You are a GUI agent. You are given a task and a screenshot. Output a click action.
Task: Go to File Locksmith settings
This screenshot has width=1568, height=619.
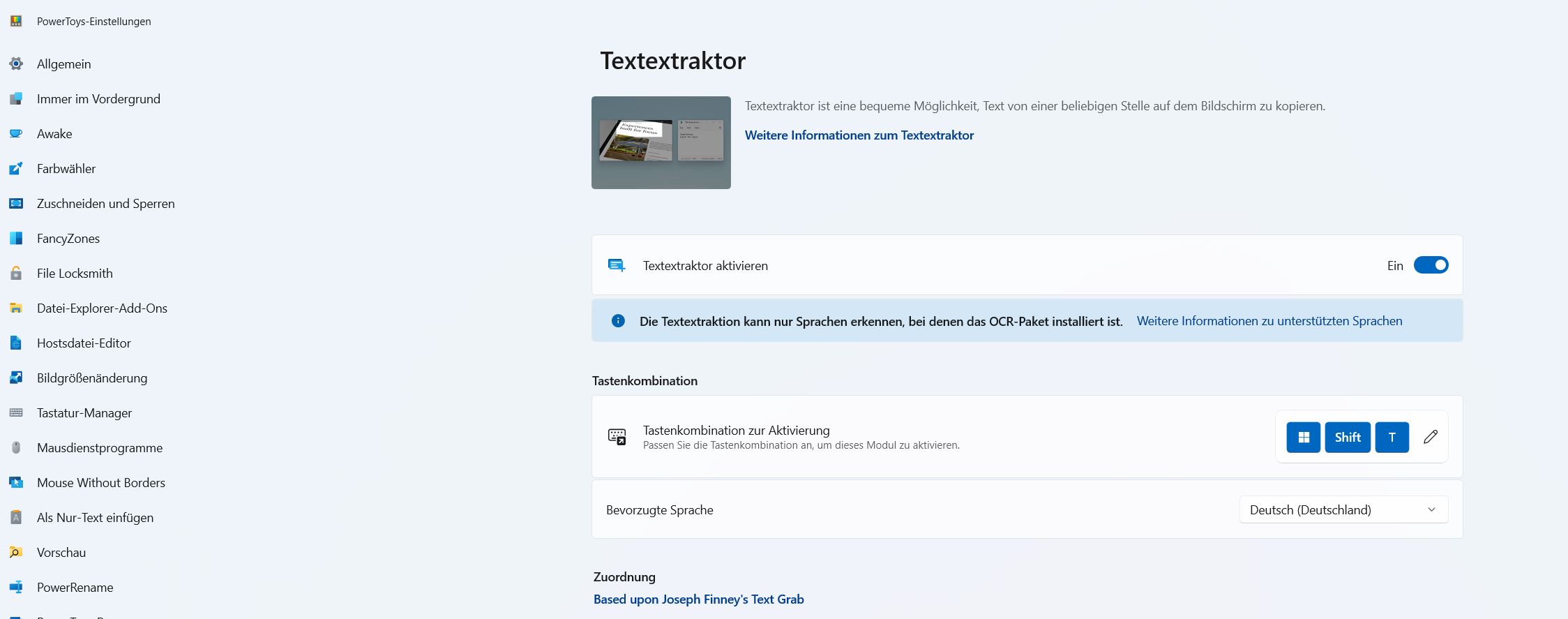75,274
